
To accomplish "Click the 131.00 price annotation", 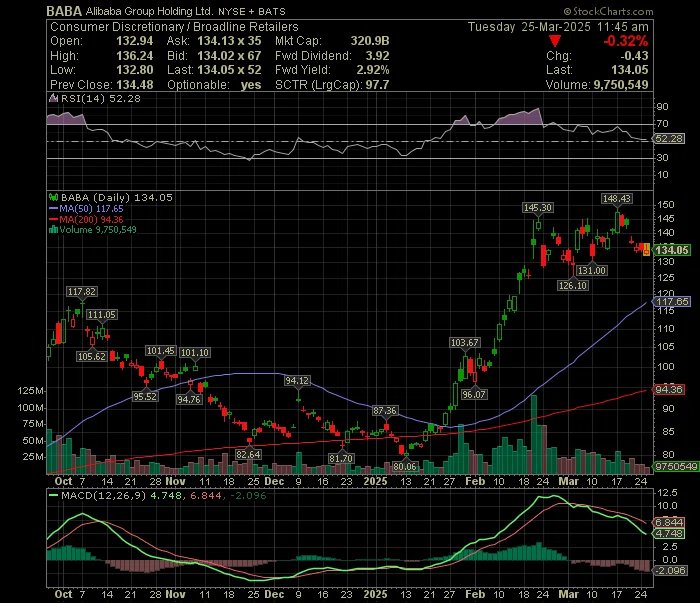I will (592, 270).
